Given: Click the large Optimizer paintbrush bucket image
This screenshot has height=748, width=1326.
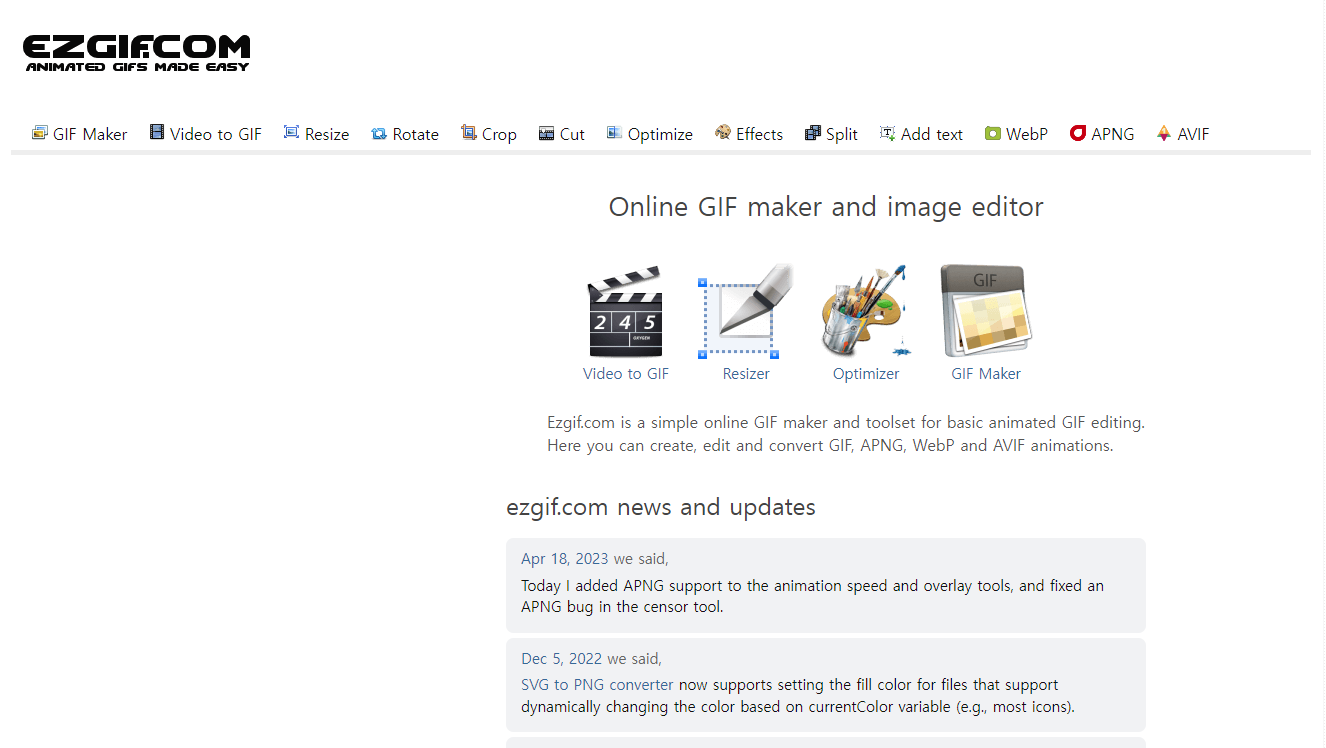Looking at the screenshot, I should (866, 311).
